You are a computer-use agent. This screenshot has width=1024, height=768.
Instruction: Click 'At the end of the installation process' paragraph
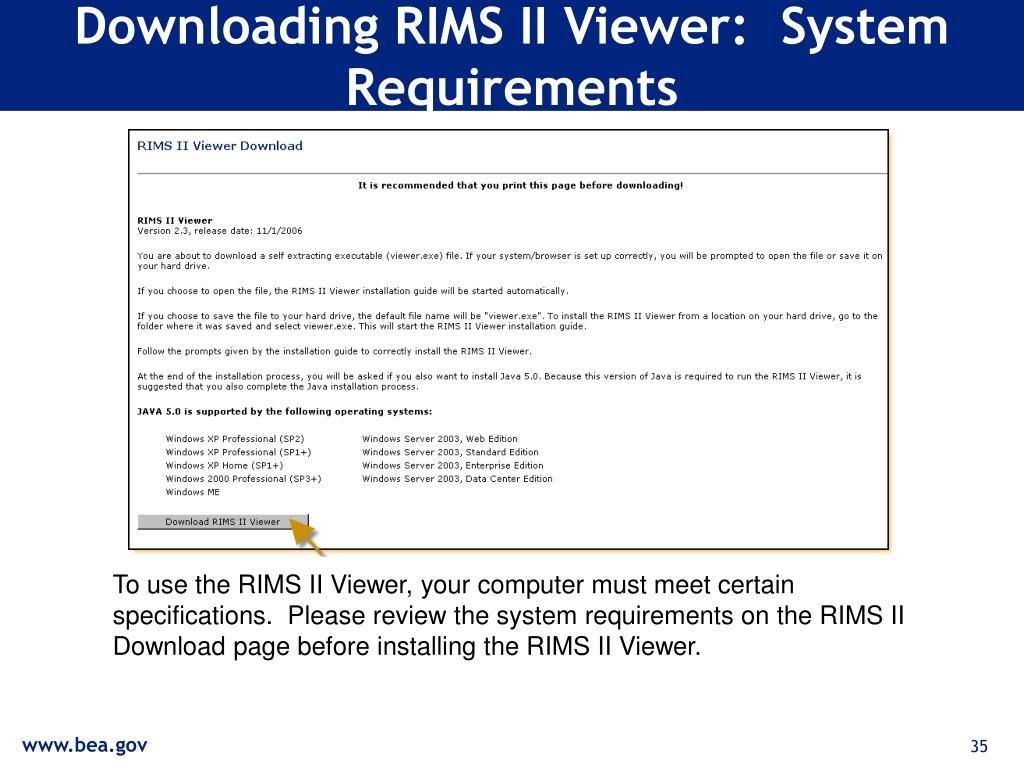(499, 381)
